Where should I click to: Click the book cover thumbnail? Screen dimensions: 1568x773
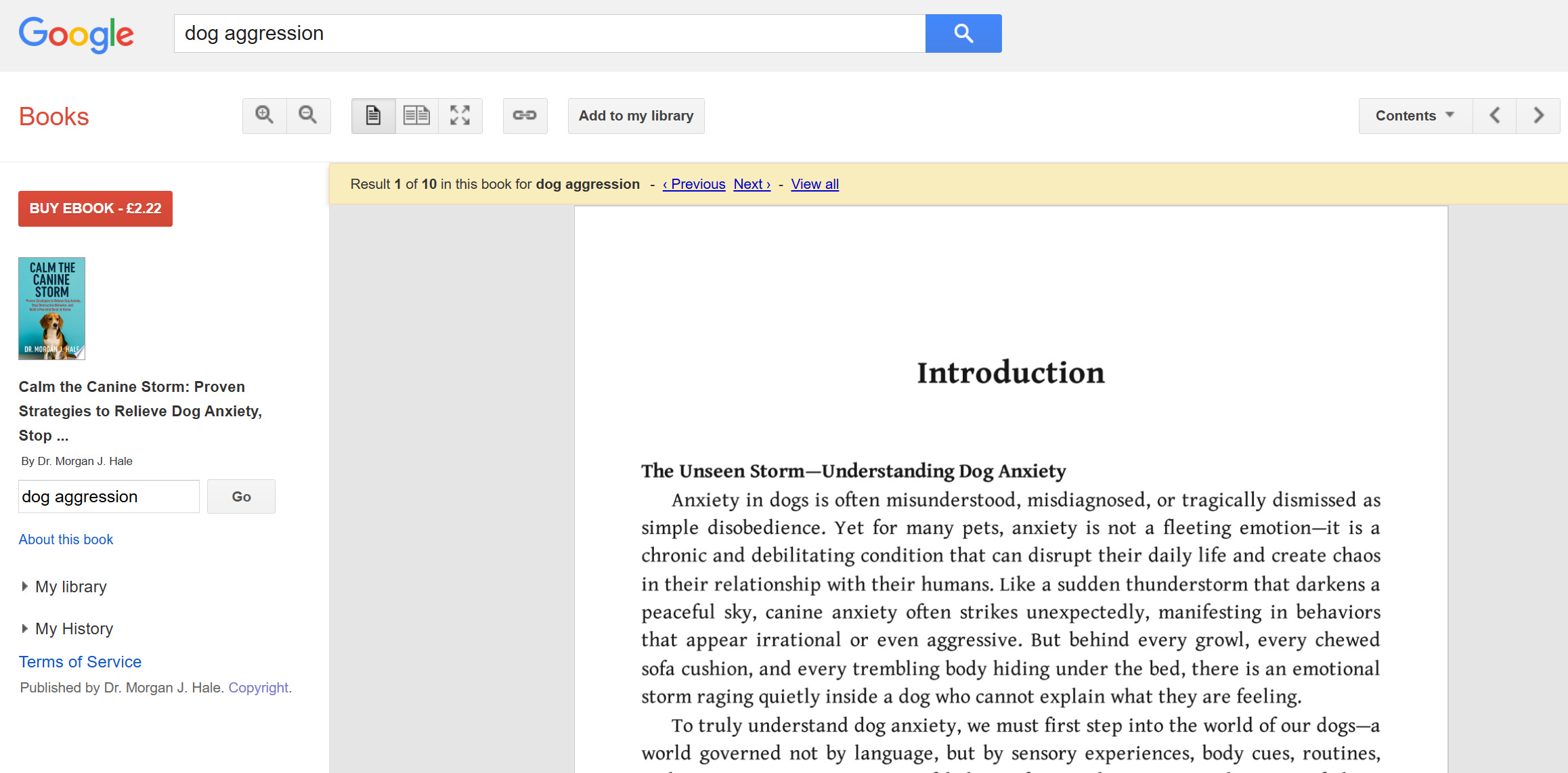pos(51,309)
